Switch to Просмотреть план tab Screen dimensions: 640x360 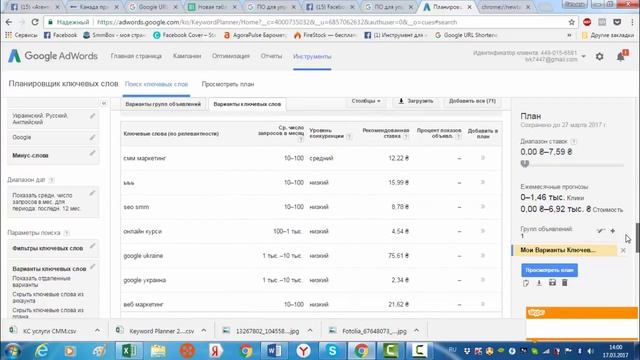(228, 84)
